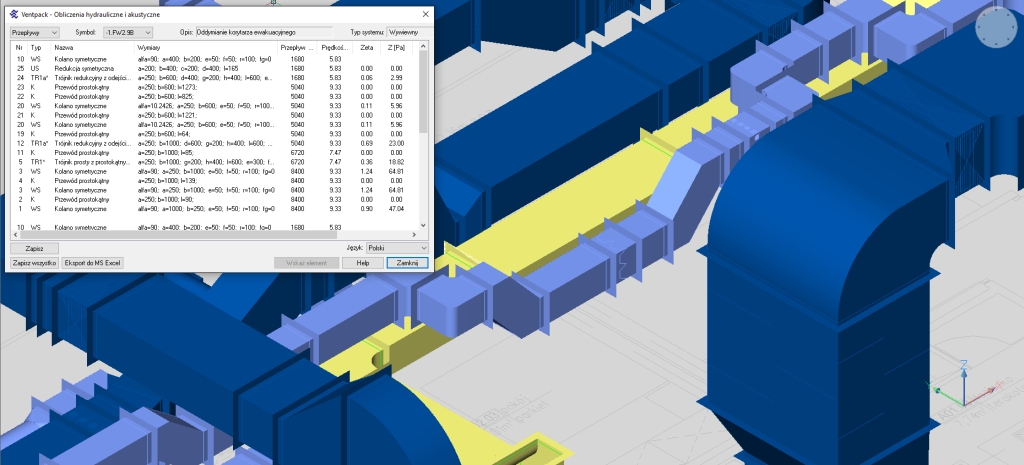Screen dimensions: 1024x465
Task: Click the view navigation compass widget
Action: click(995, 29)
